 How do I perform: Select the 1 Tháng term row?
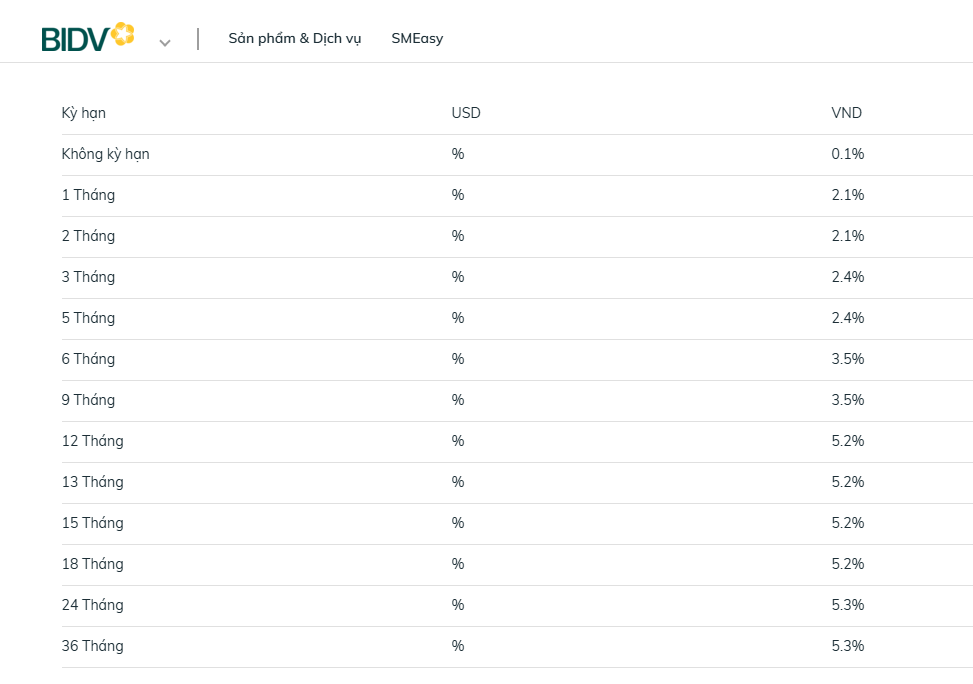[x=88, y=195]
